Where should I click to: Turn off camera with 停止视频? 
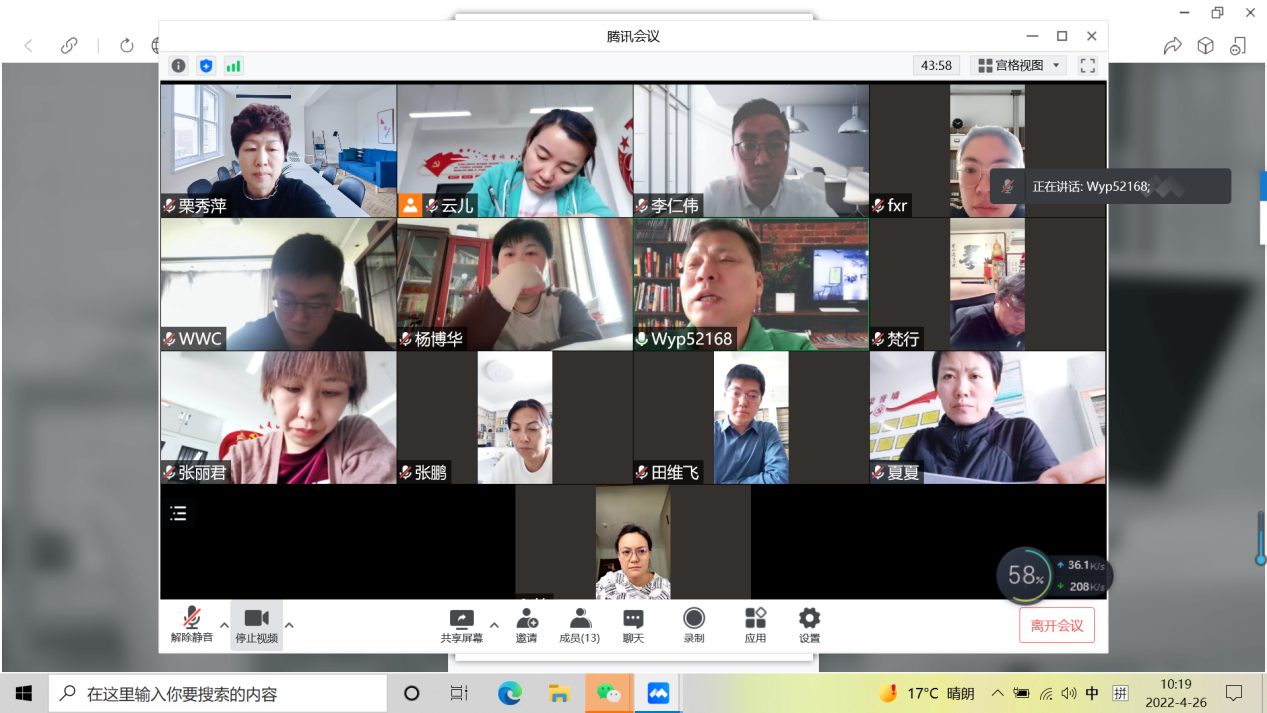(x=256, y=625)
